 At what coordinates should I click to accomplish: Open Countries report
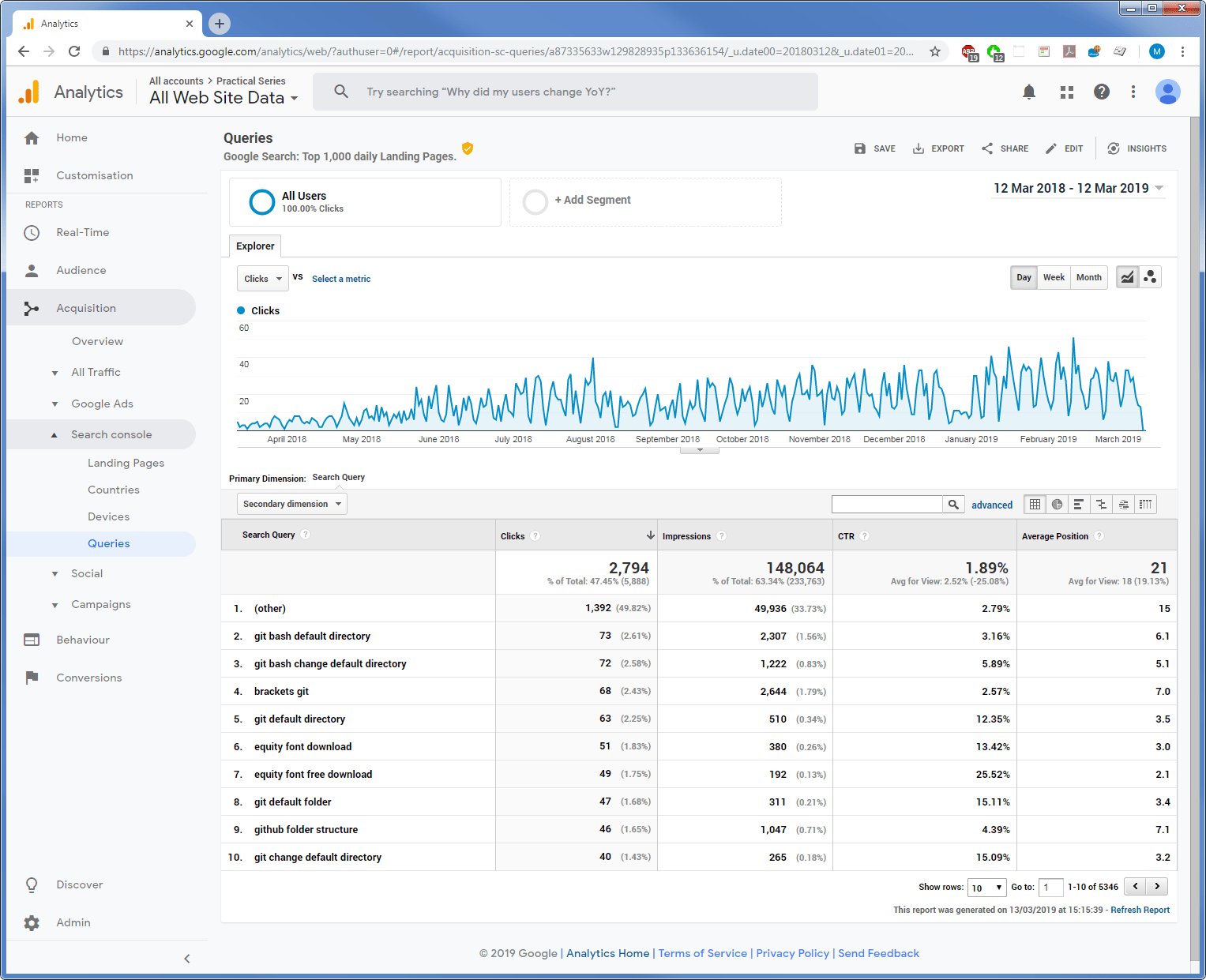[x=114, y=490]
